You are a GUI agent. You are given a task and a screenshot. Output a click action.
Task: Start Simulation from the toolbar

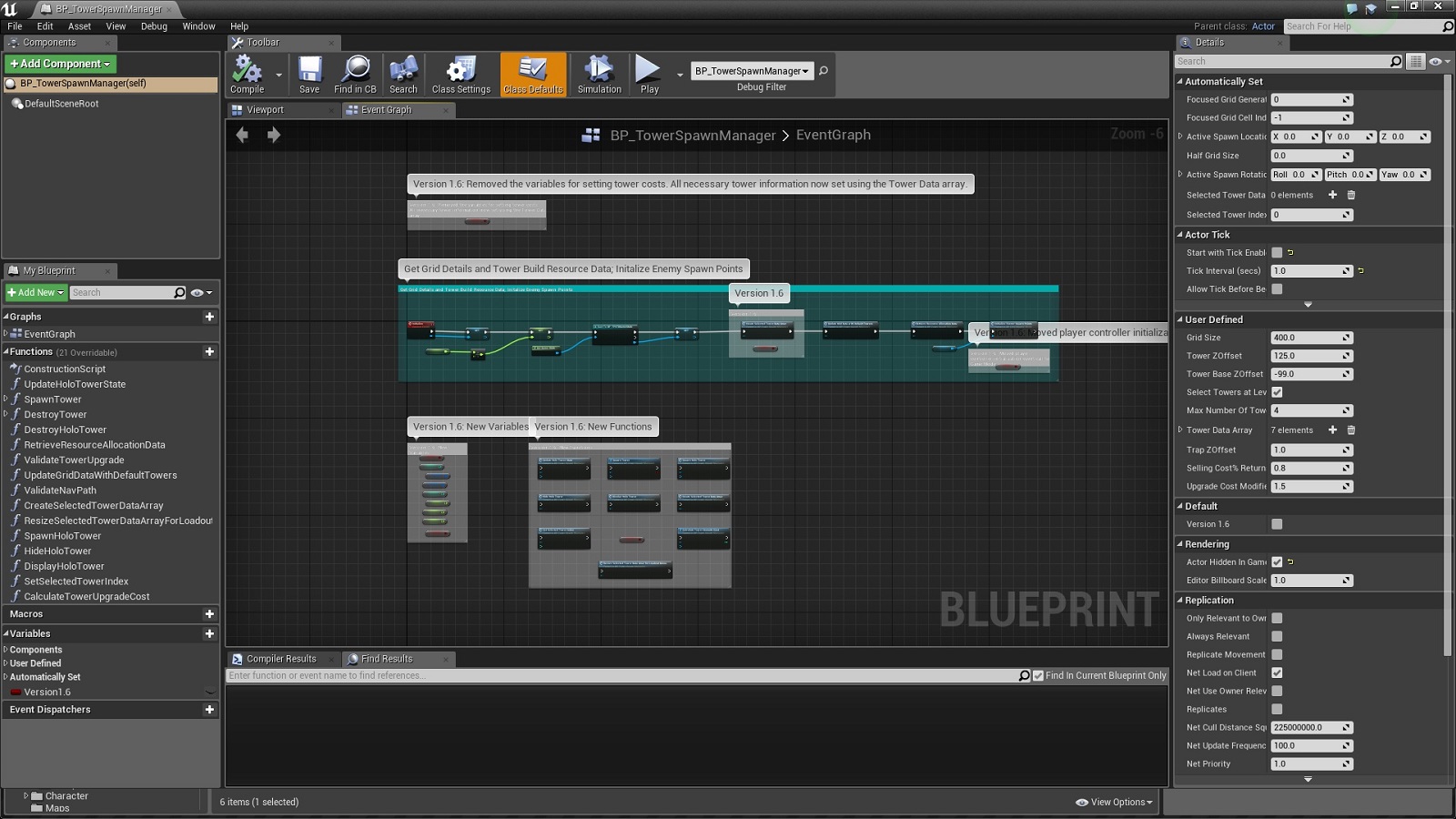[x=599, y=75]
